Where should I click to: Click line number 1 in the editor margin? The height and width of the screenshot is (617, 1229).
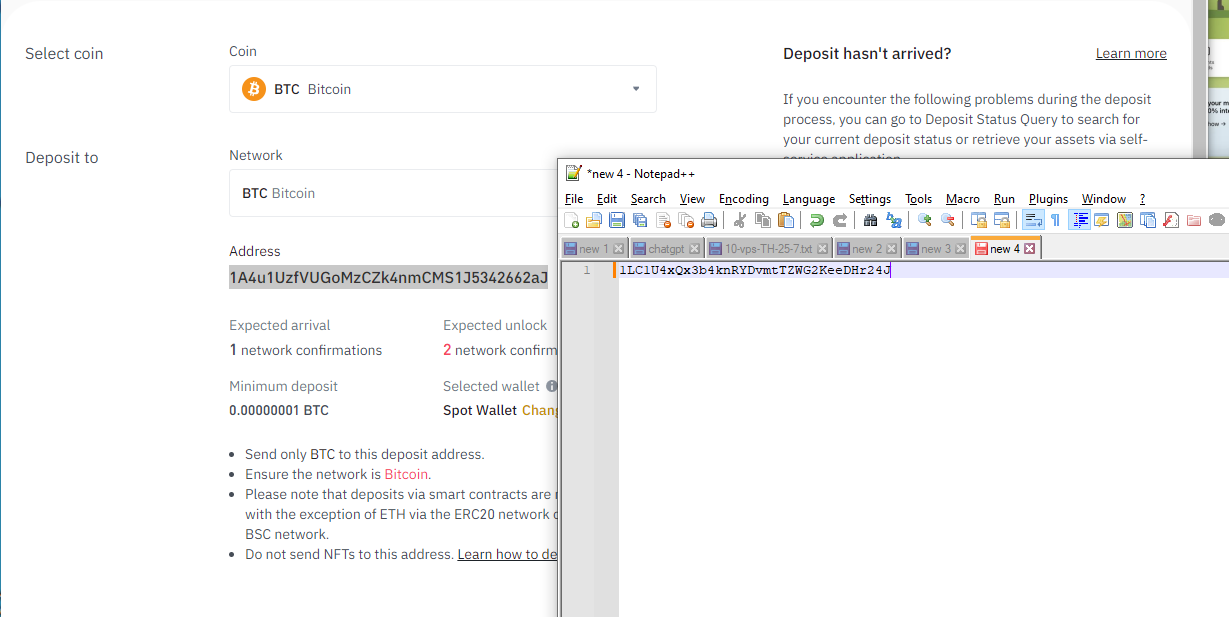(x=587, y=270)
